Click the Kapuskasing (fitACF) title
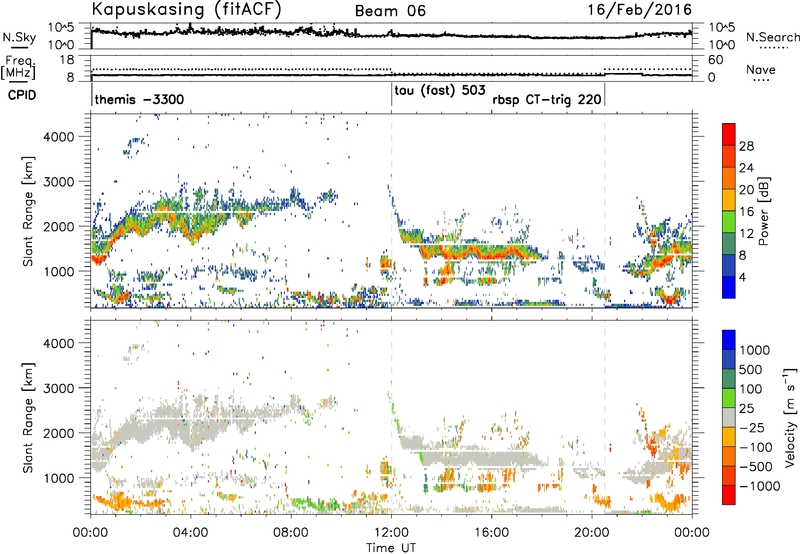This screenshot has height=554, width=800. coord(186,9)
